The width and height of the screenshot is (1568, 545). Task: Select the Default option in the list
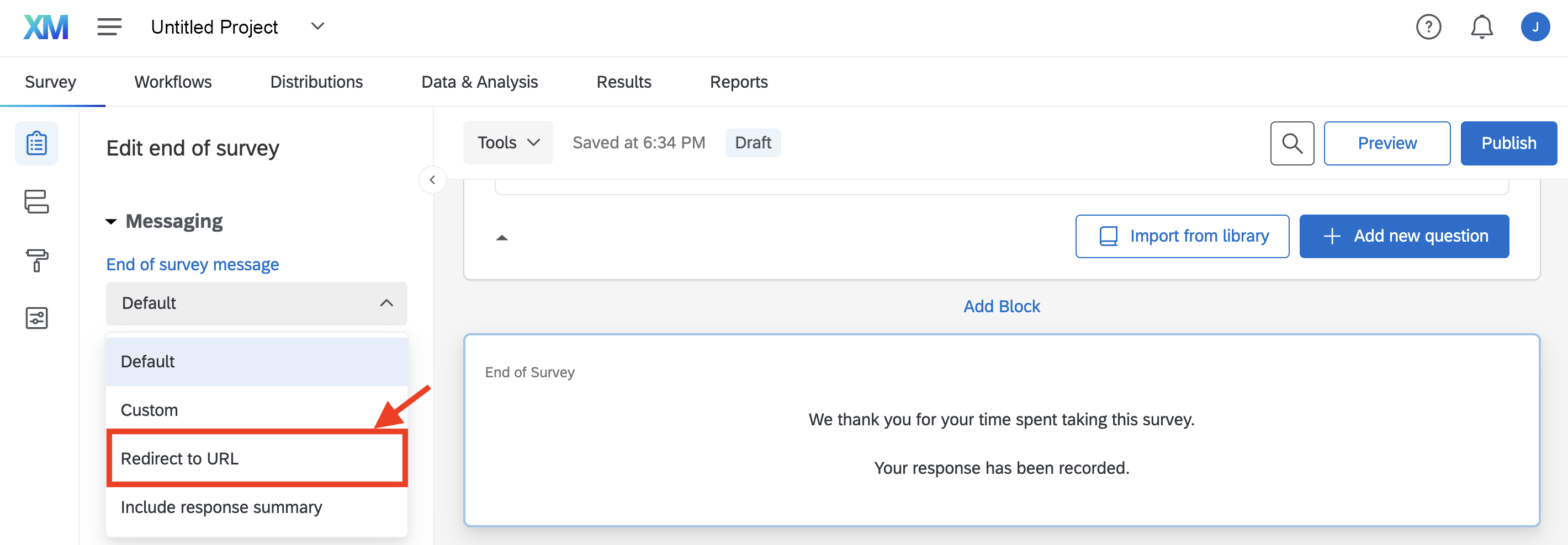tap(256, 361)
